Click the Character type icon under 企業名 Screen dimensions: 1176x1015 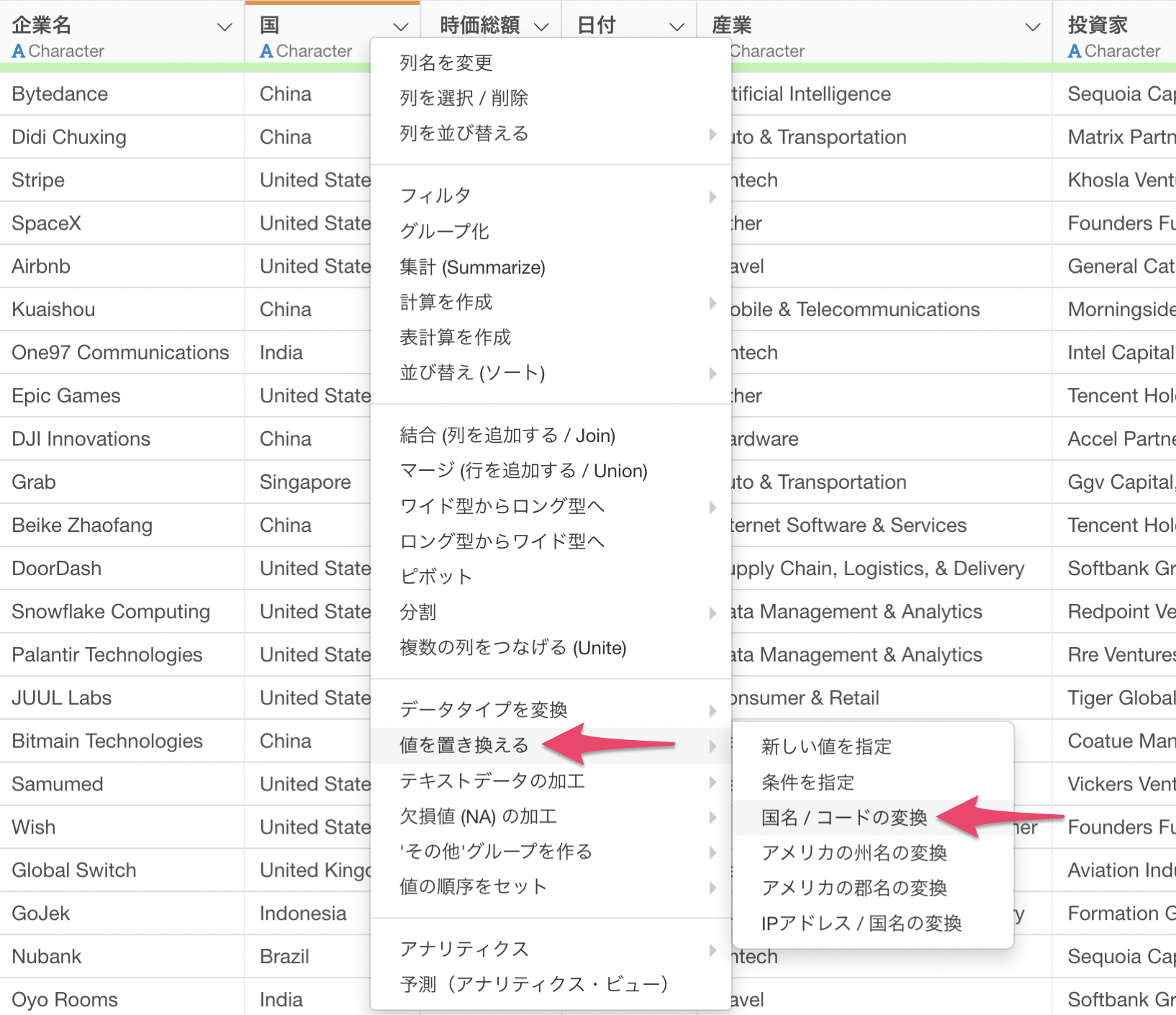coord(19,51)
